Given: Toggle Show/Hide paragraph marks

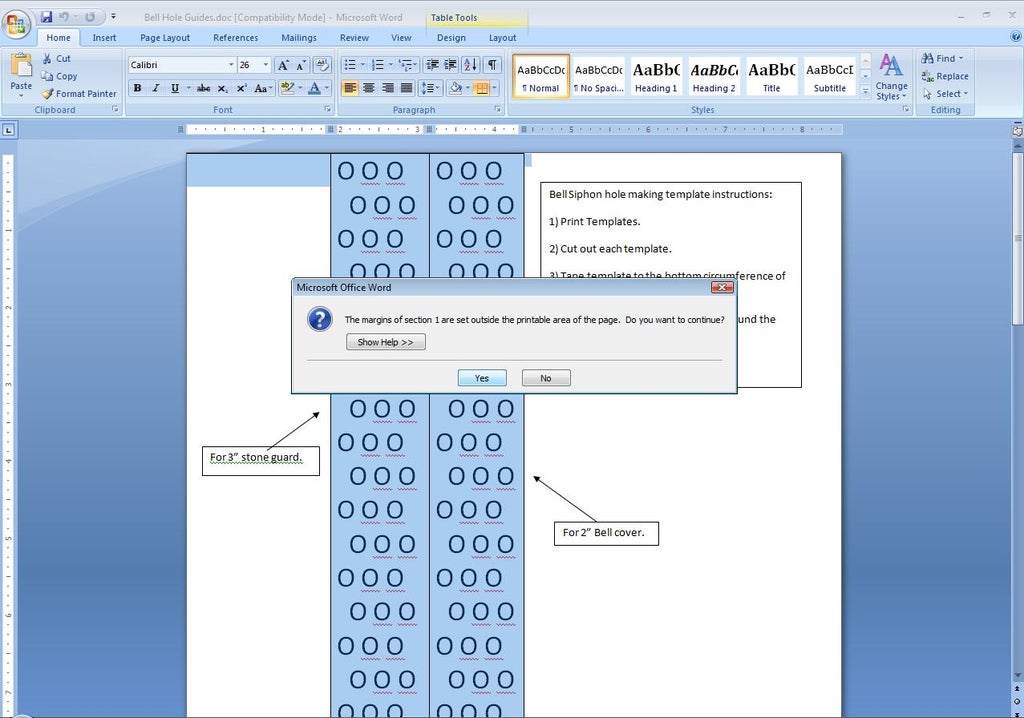Looking at the screenshot, I should pos(492,65).
